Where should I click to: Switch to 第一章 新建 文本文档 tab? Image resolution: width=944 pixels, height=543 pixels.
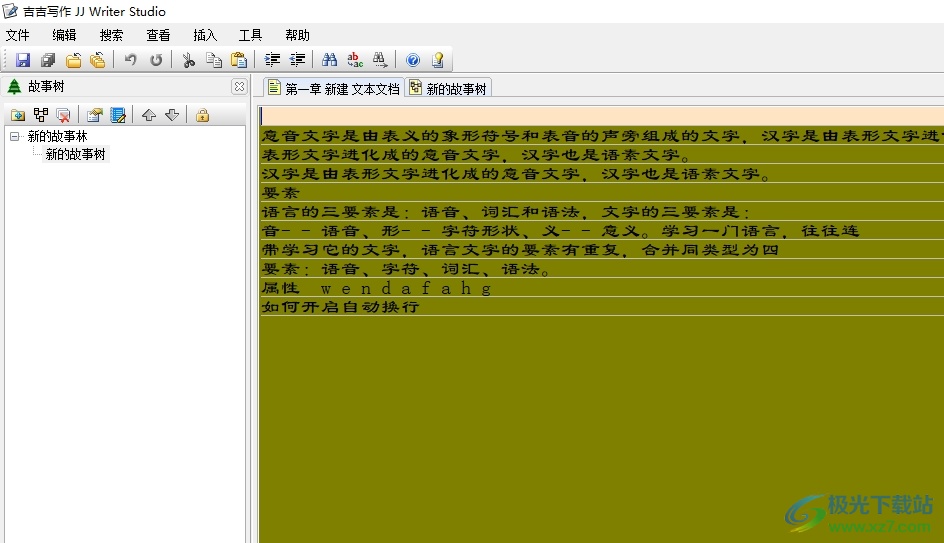pyautogui.click(x=334, y=88)
